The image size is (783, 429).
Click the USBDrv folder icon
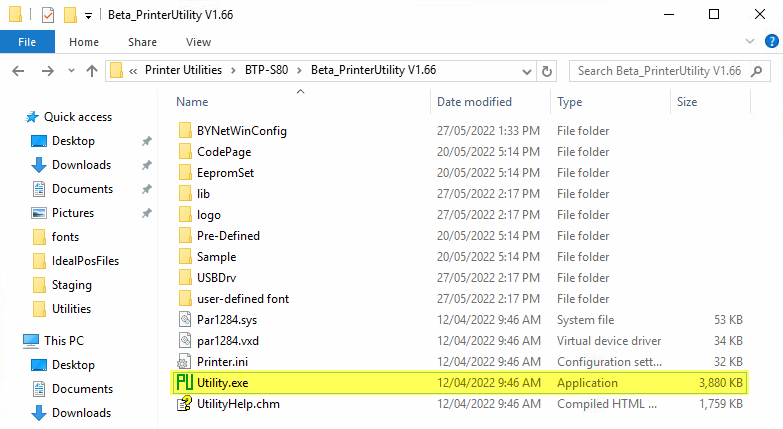(185, 278)
